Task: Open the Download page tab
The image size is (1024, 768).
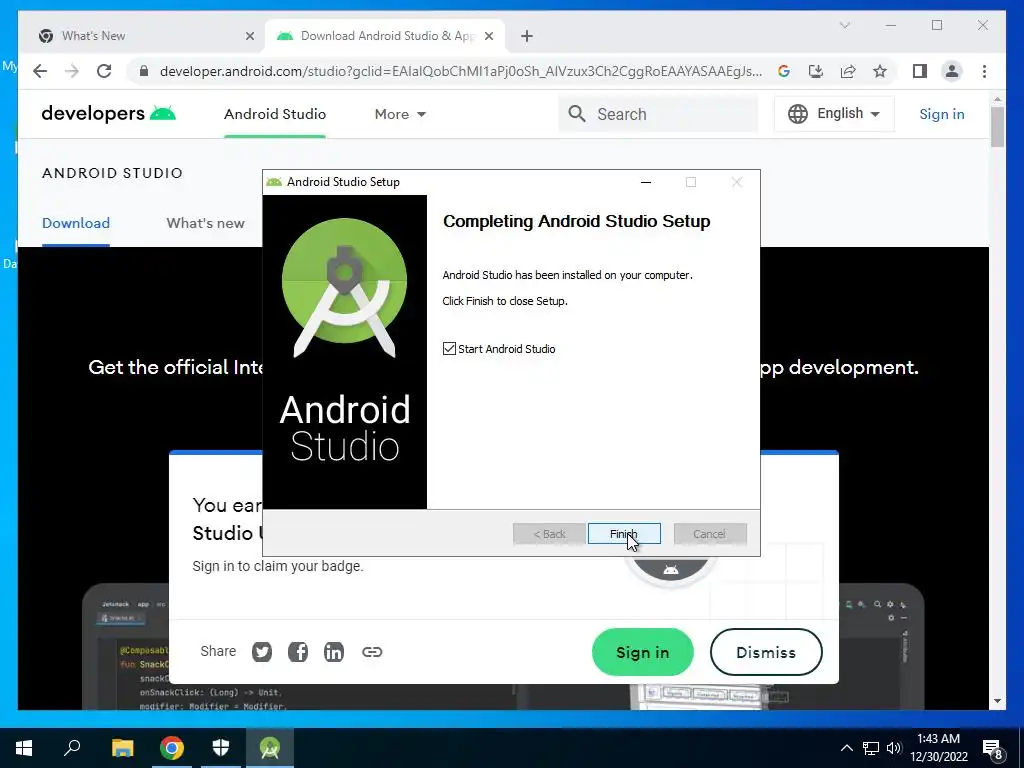Action: click(x=76, y=223)
